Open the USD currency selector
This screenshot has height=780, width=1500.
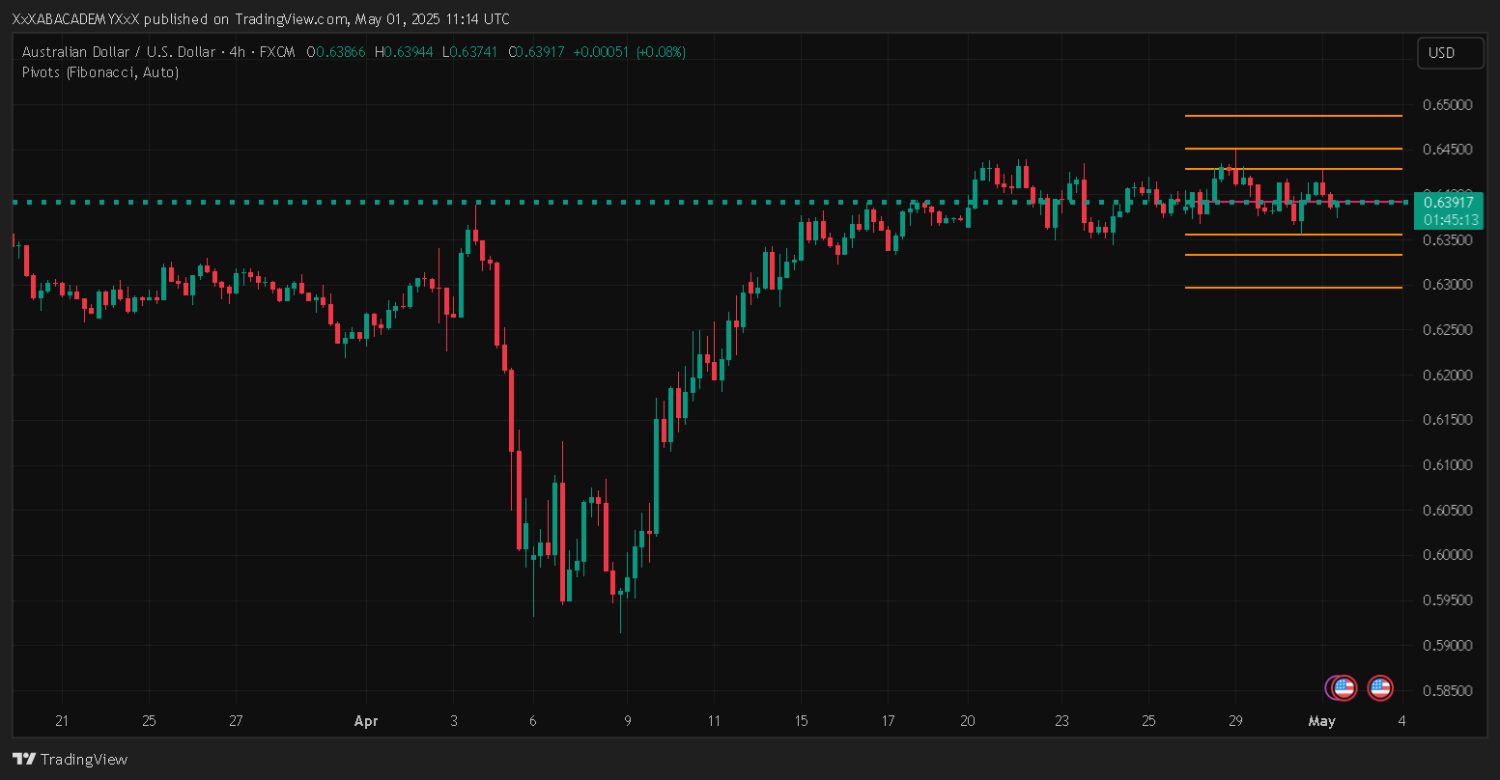pyautogui.click(x=1449, y=53)
